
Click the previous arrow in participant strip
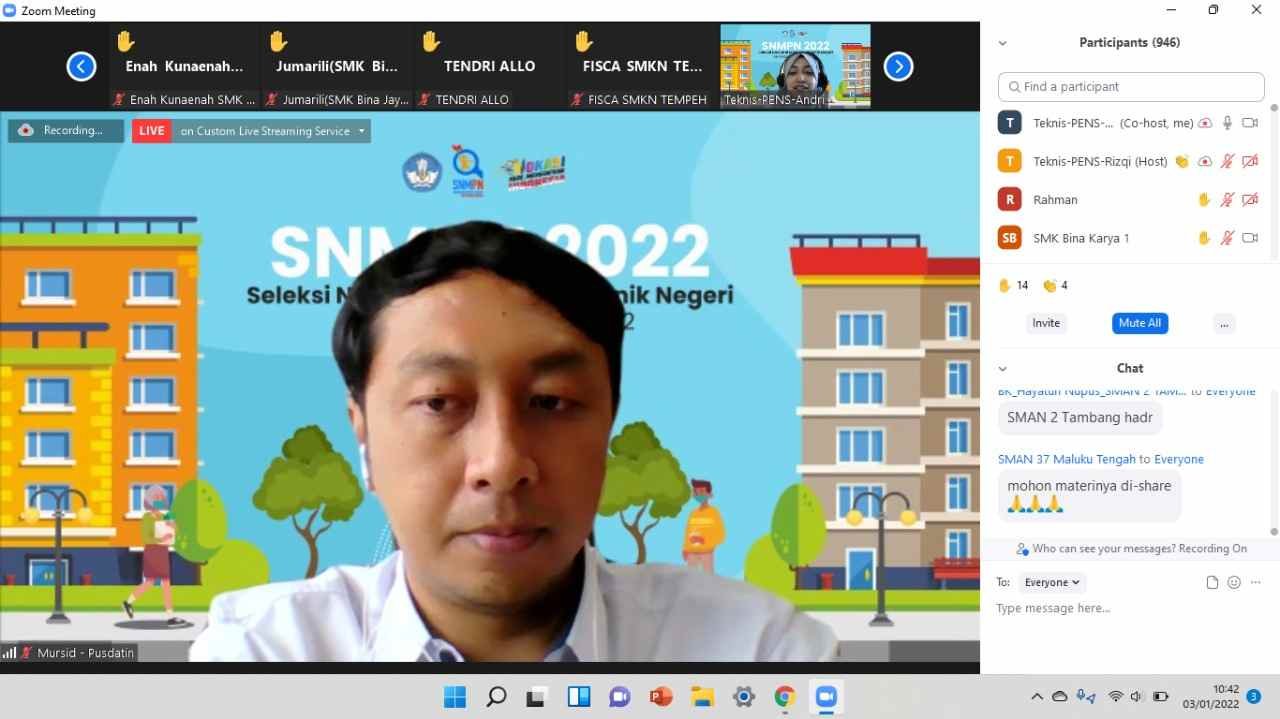click(x=81, y=67)
